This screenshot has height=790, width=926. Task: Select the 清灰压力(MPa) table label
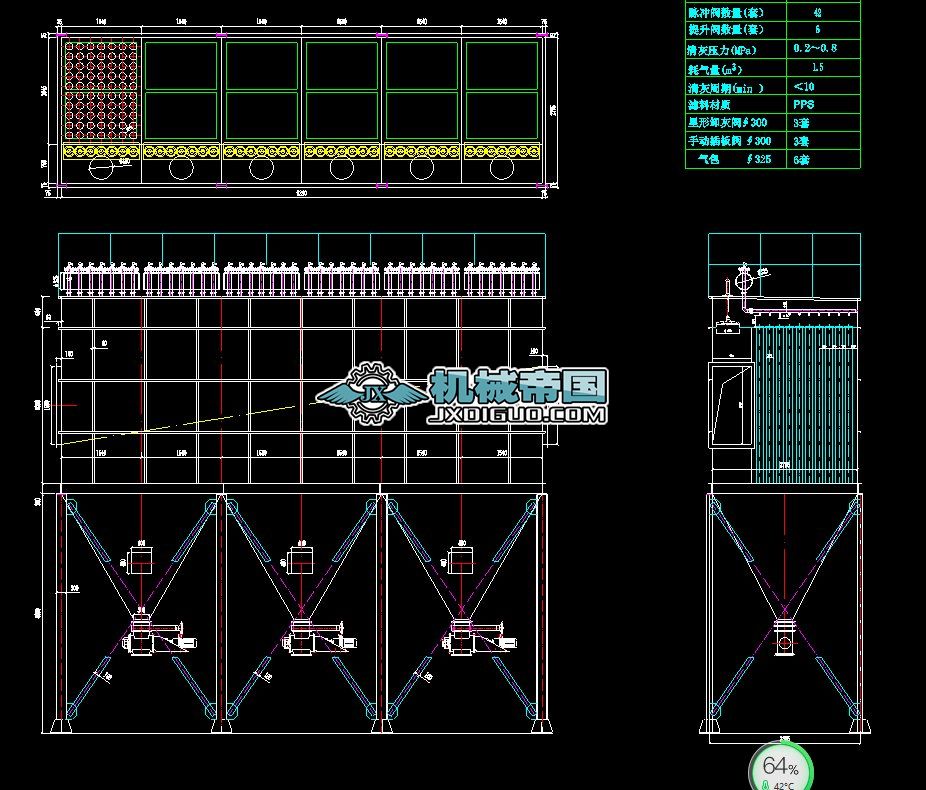[x=722, y=50]
